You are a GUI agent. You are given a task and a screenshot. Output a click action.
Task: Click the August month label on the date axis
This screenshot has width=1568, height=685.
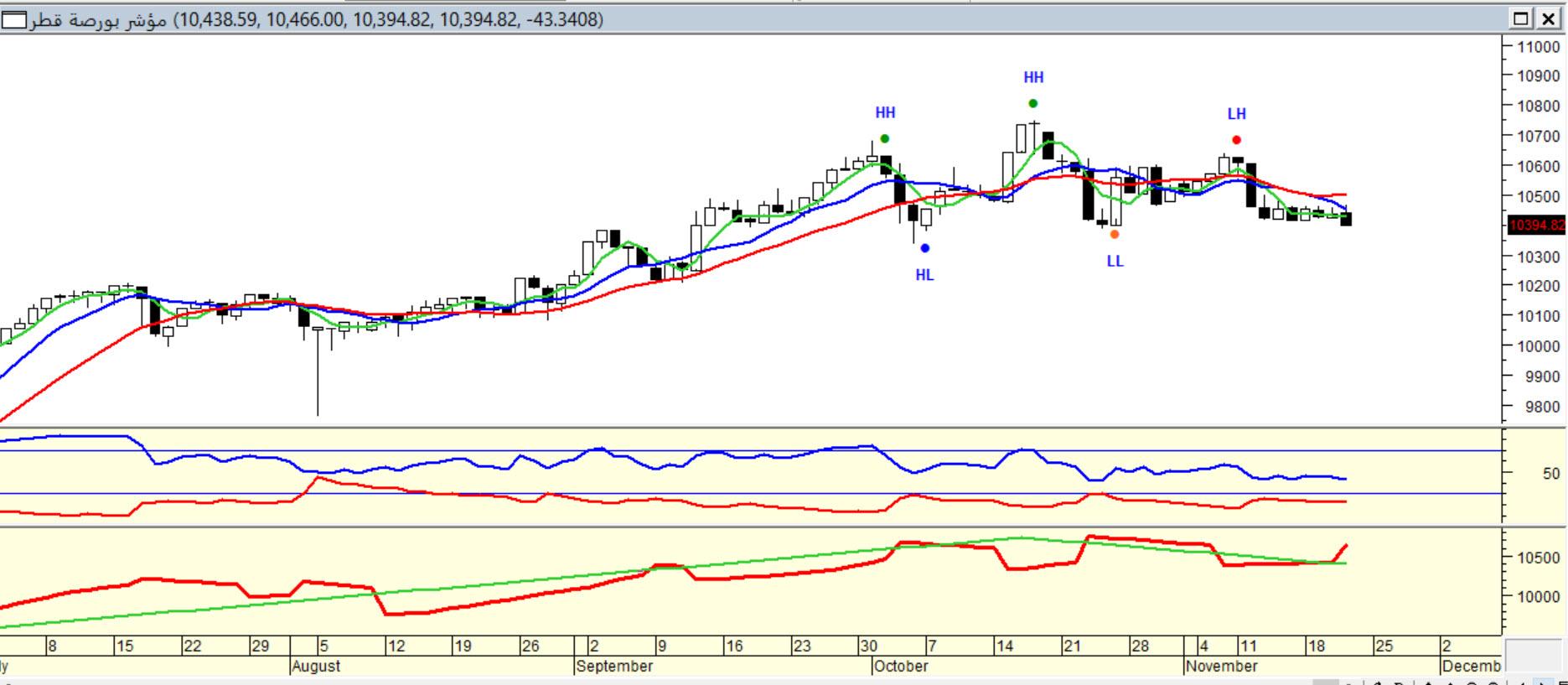tap(317, 667)
